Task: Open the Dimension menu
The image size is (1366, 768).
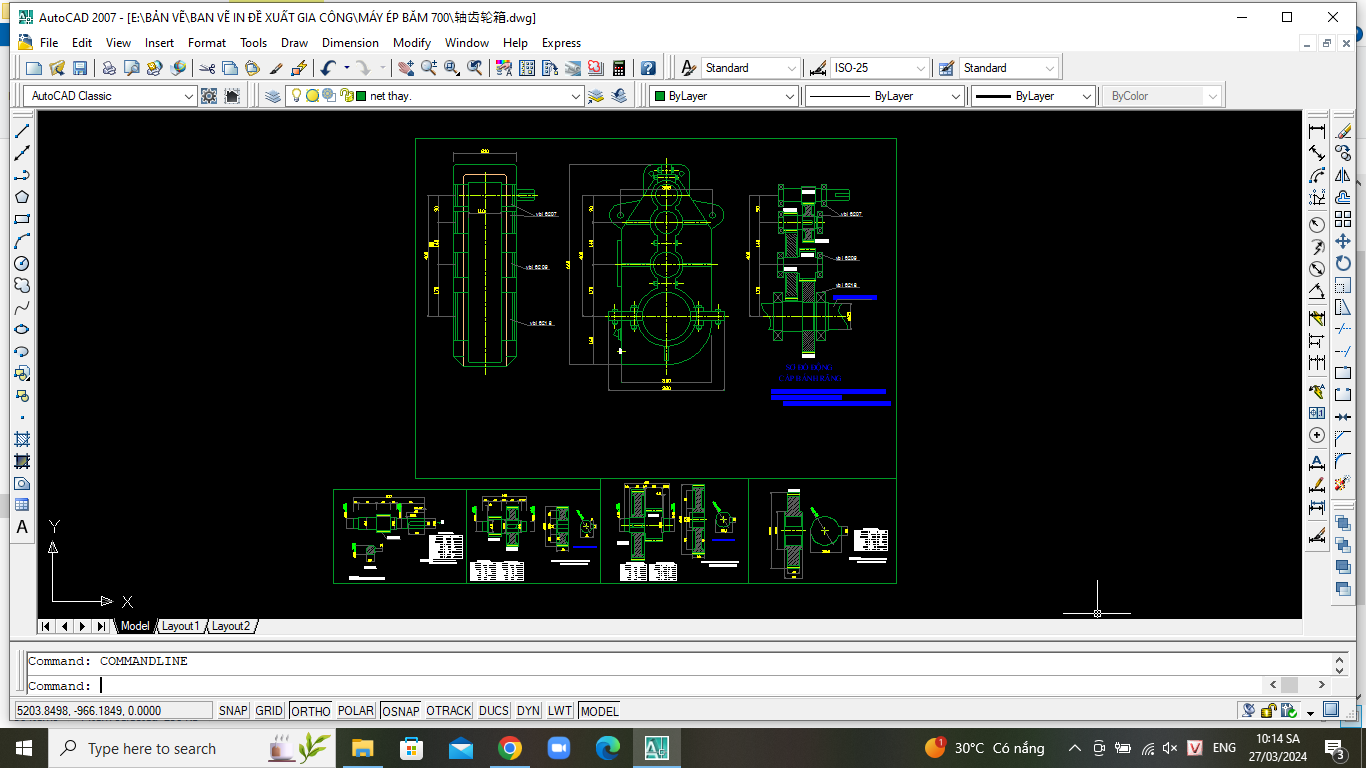Action: [350, 43]
